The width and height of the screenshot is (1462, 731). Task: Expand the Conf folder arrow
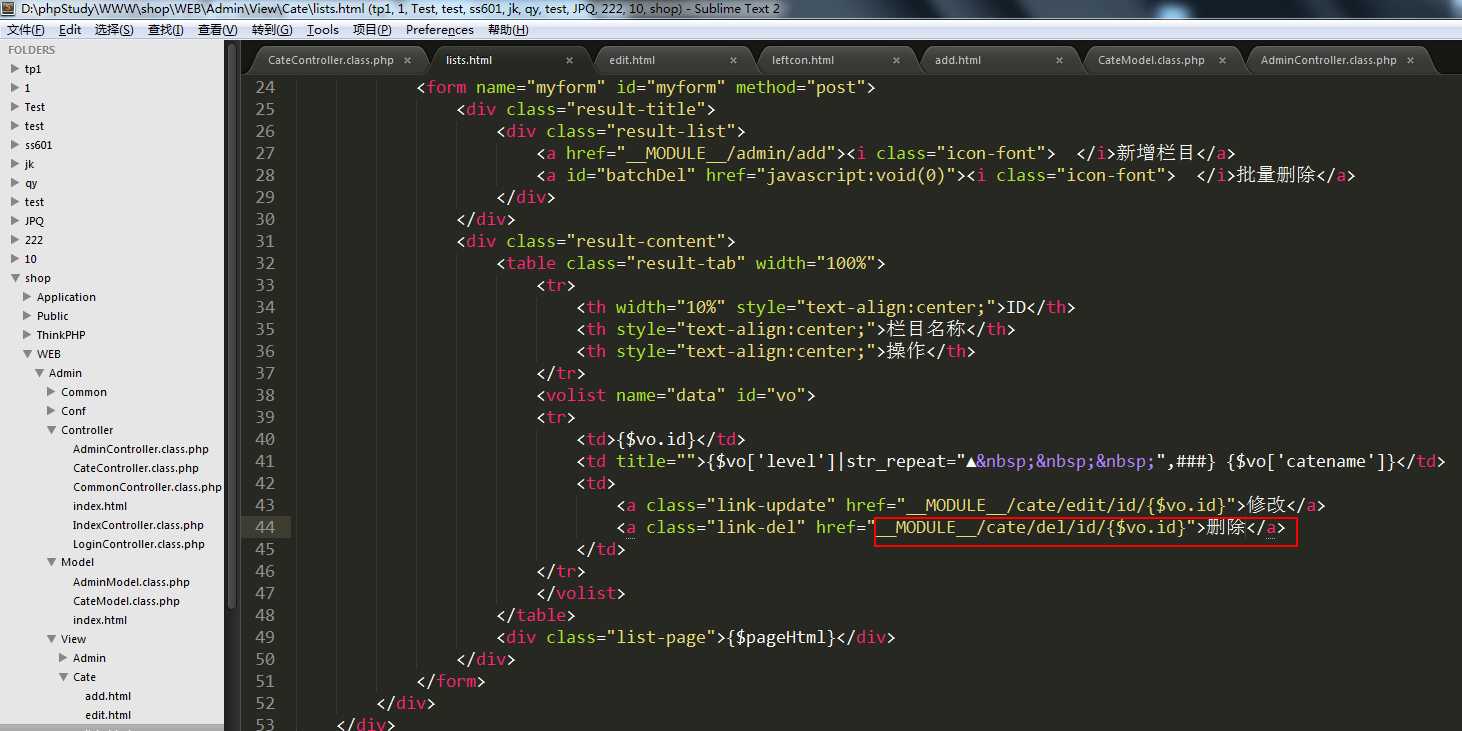(51, 411)
